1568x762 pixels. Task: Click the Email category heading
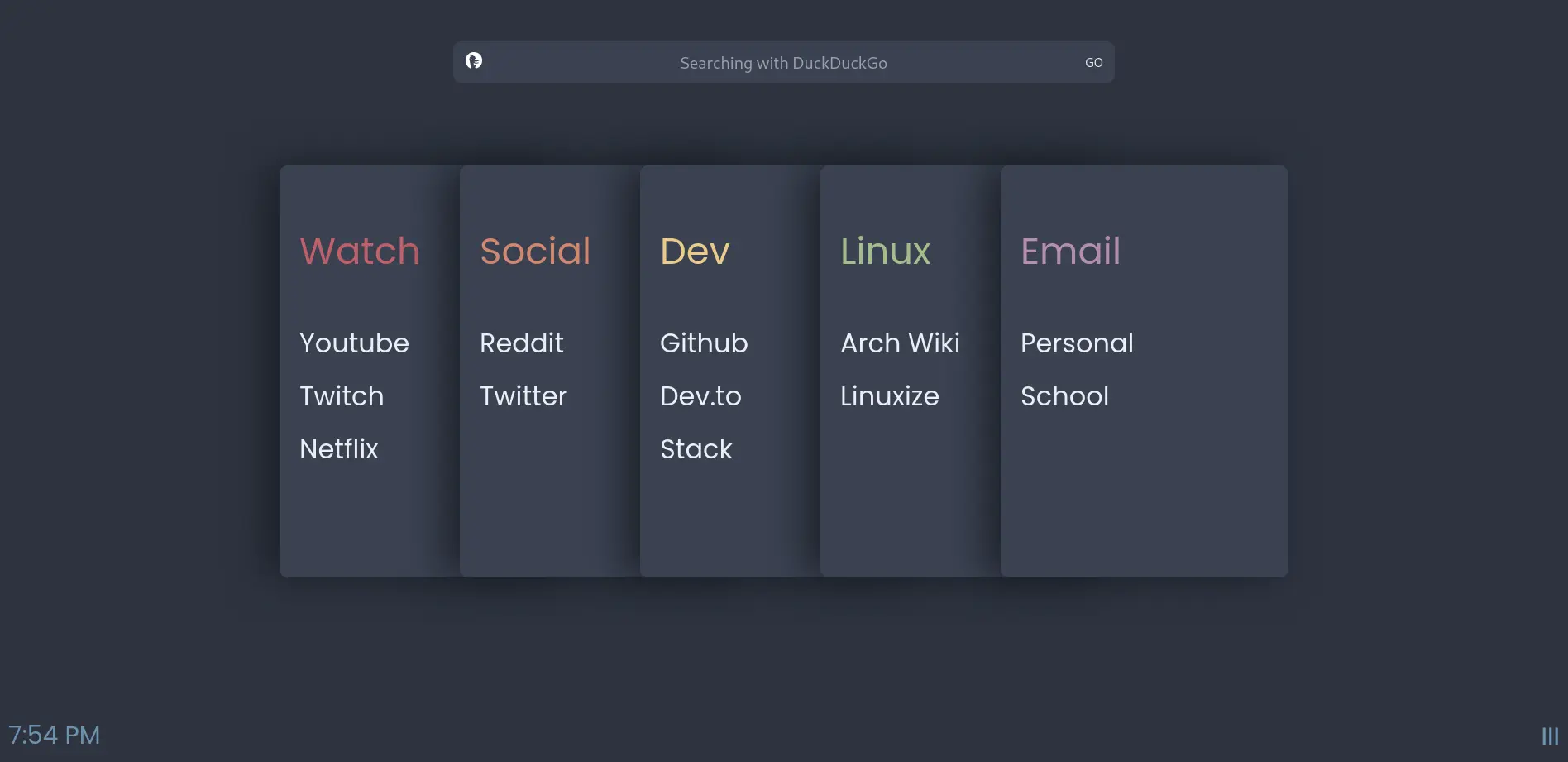(1070, 251)
